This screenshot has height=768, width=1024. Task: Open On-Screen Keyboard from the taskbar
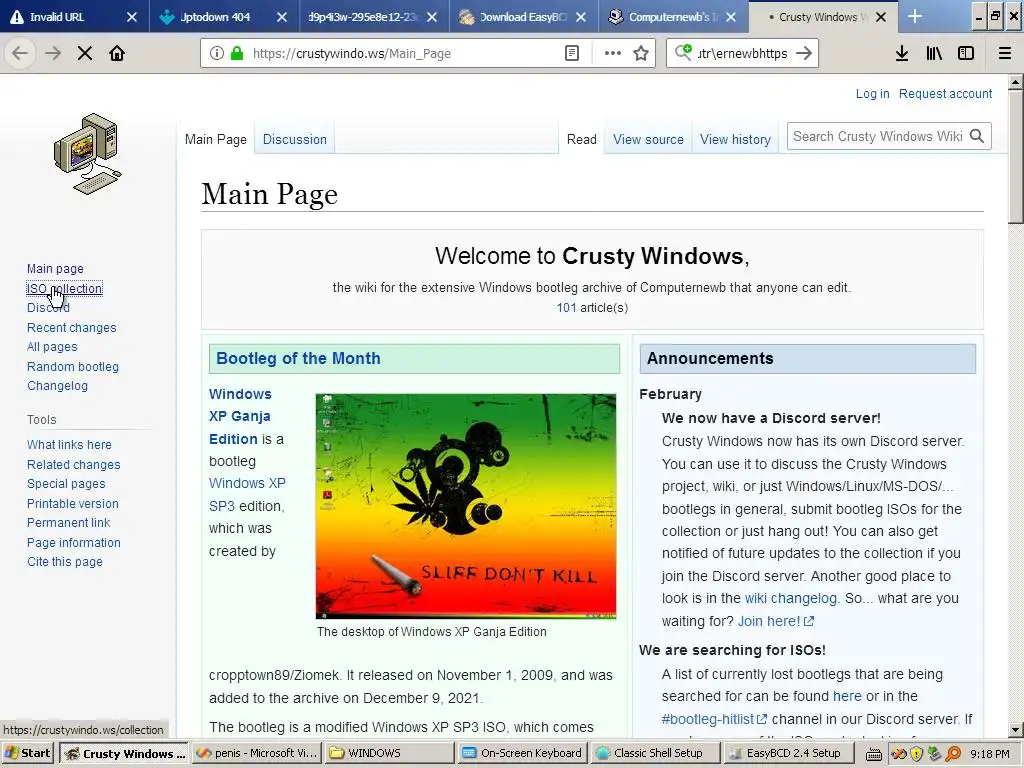[522, 753]
